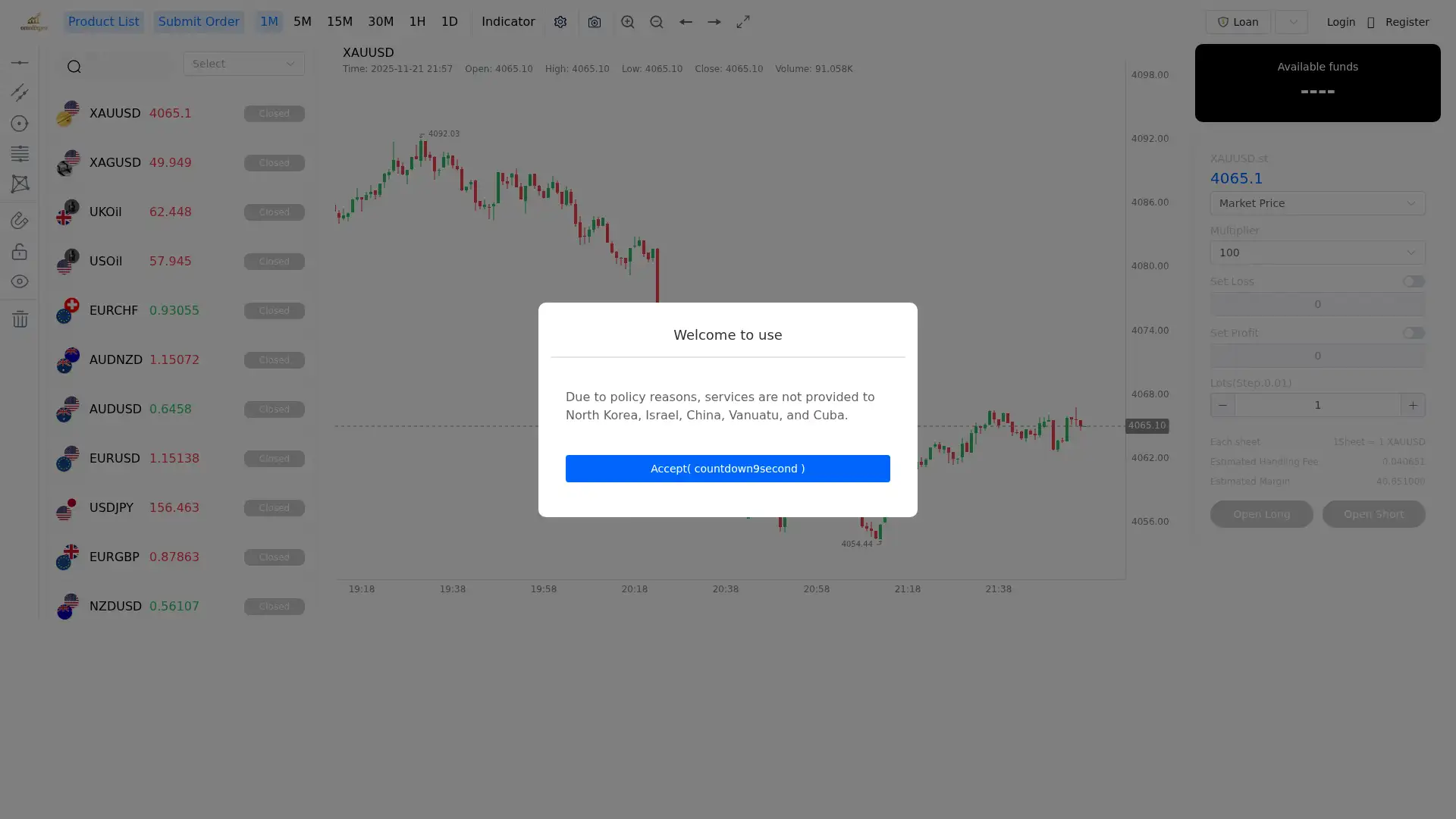
Task: Click the search magnifier icon
Action: (x=74, y=67)
